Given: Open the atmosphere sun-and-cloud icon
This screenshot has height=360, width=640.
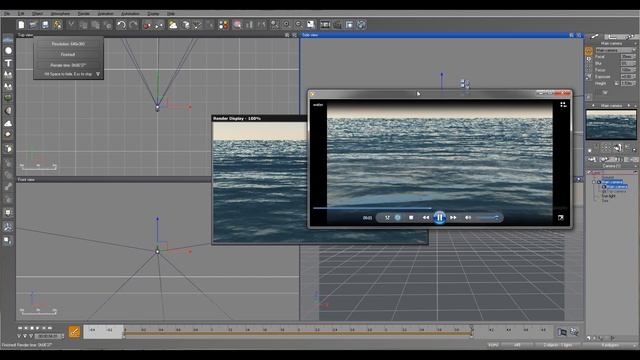Looking at the screenshot, I should coord(173,25).
